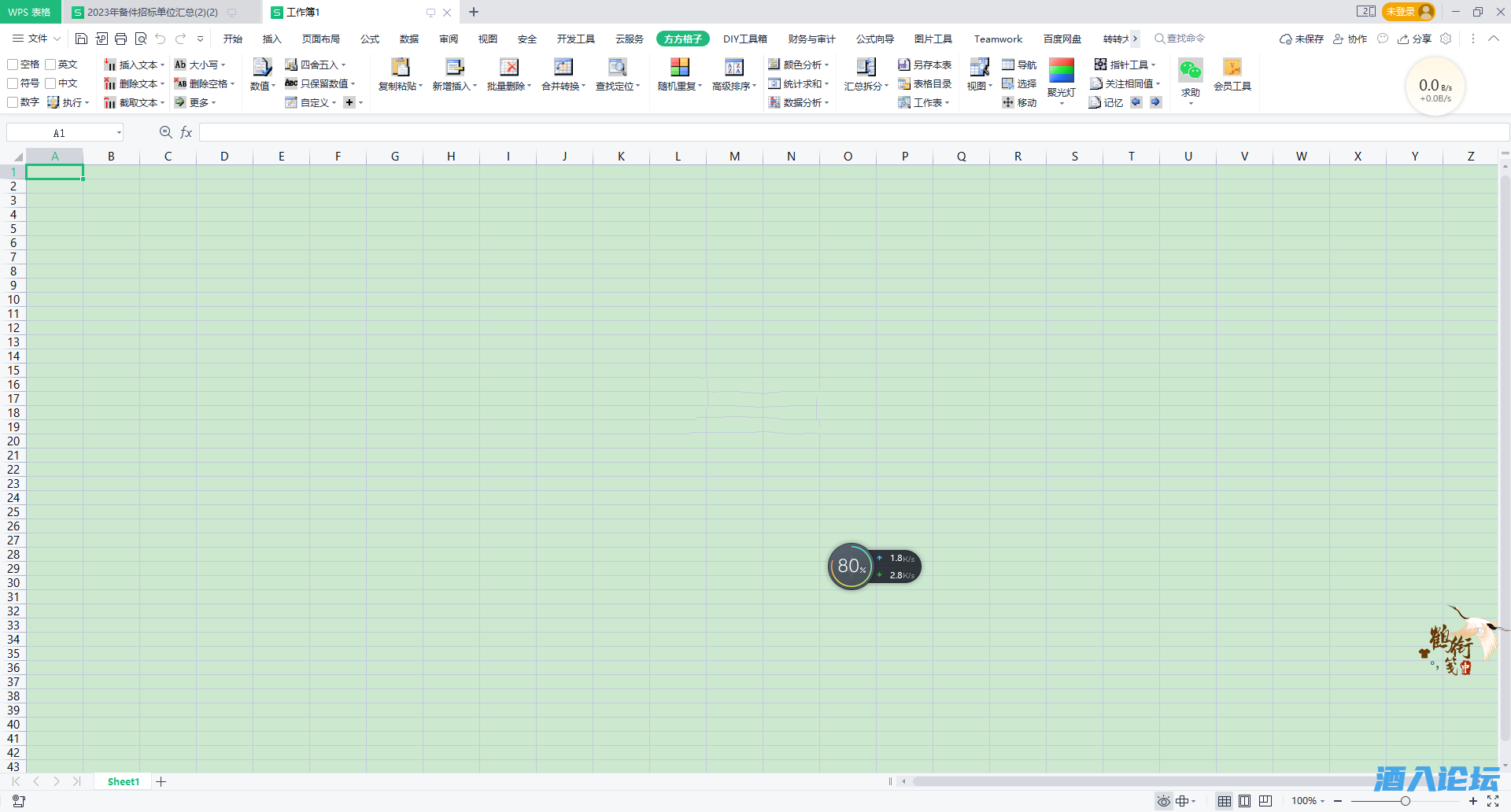The width and height of the screenshot is (1511, 812).
Task: Click the 聚光灯 spotlight icon
Action: [x=1061, y=71]
